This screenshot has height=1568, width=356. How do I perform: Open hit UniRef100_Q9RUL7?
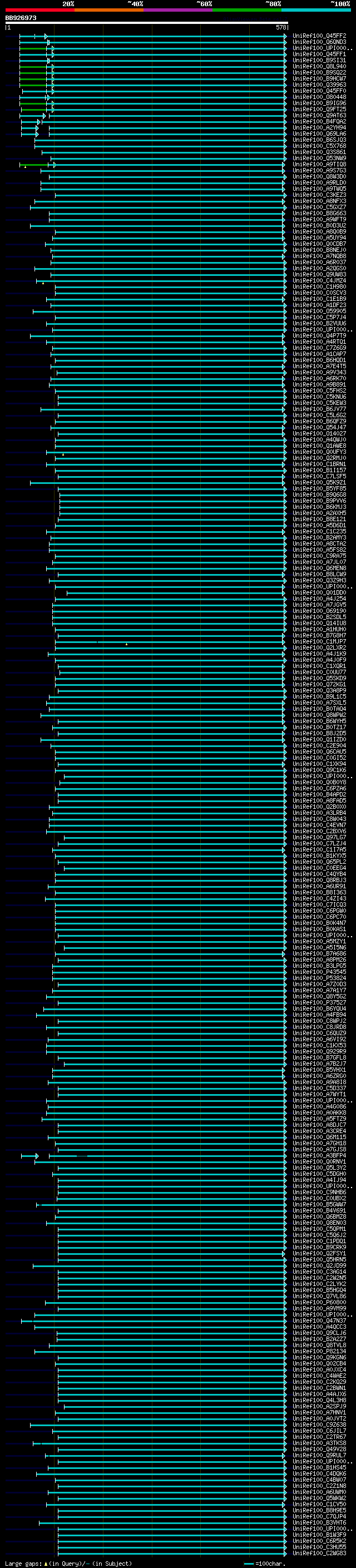(319, 1455)
